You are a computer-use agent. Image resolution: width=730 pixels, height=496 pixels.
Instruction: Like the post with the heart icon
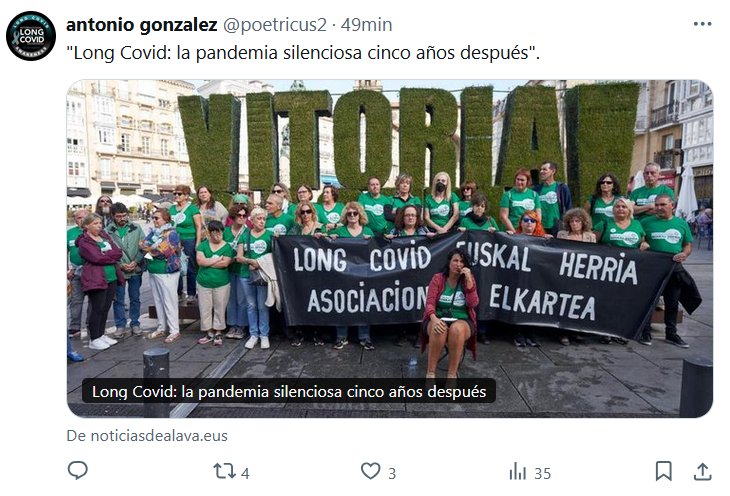pos(371,471)
